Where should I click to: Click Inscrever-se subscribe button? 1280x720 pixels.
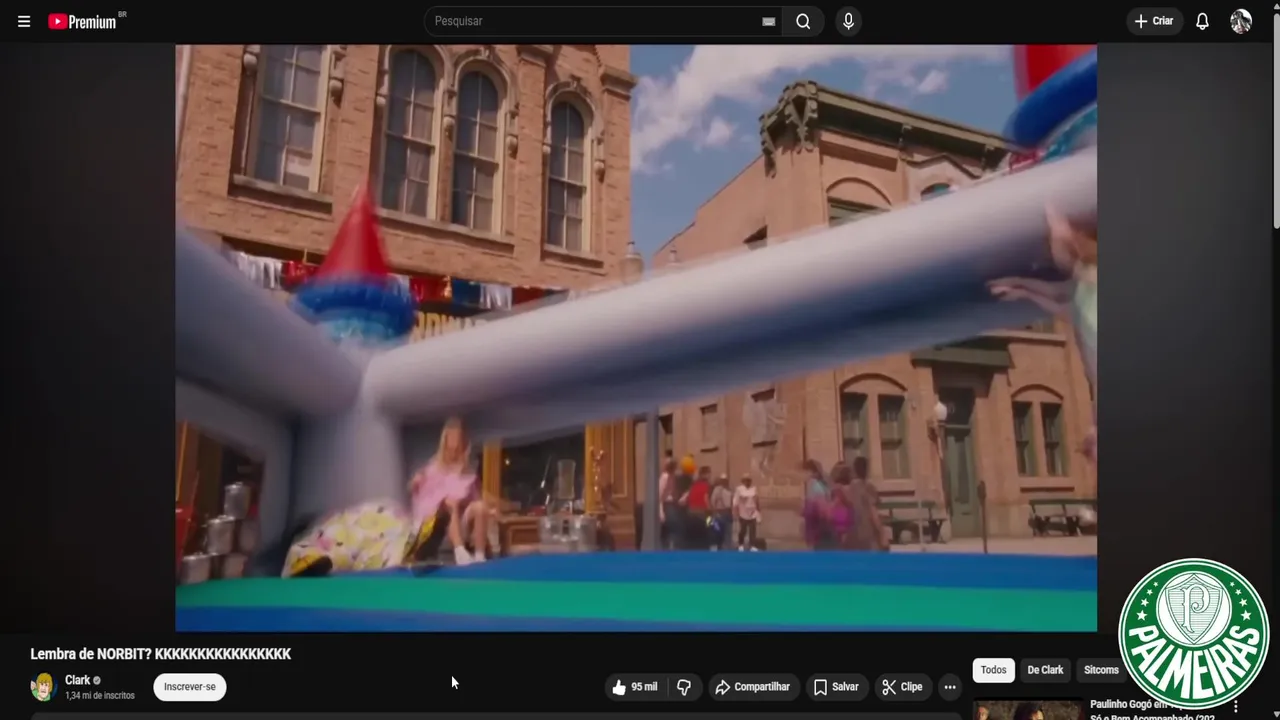click(x=190, y=687)
